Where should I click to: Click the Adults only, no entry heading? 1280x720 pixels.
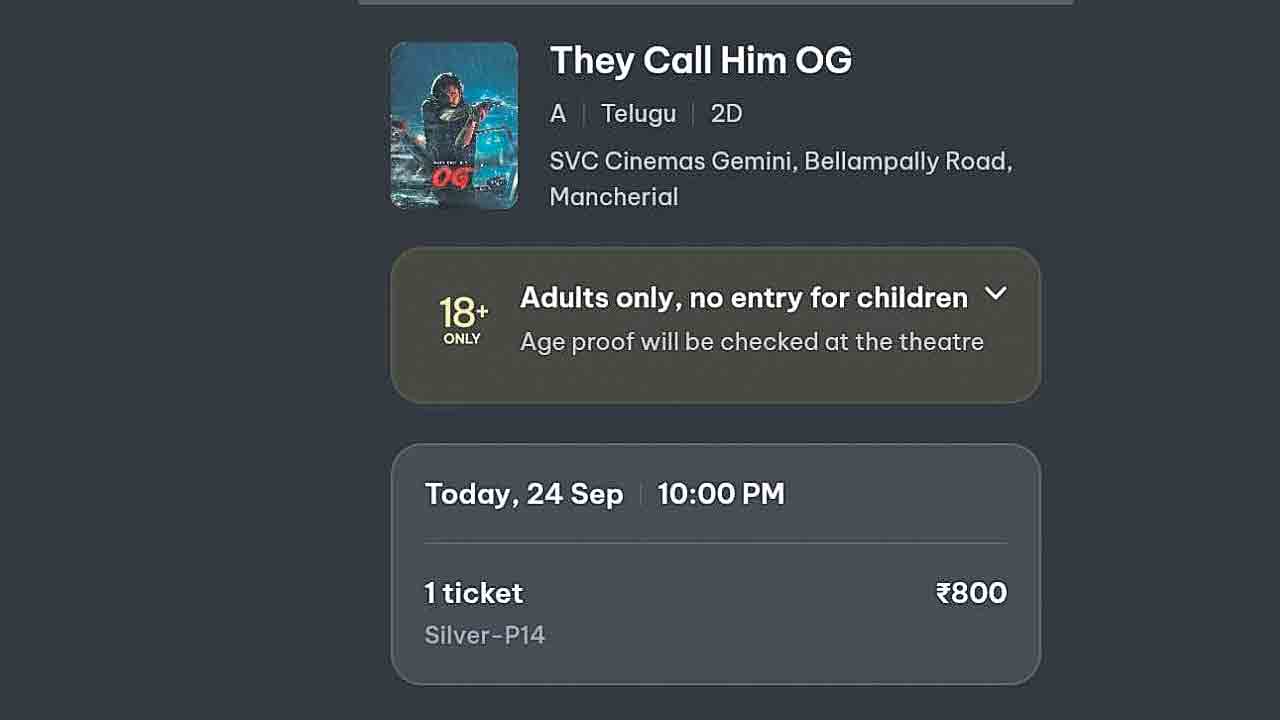[x=743, y=297]
